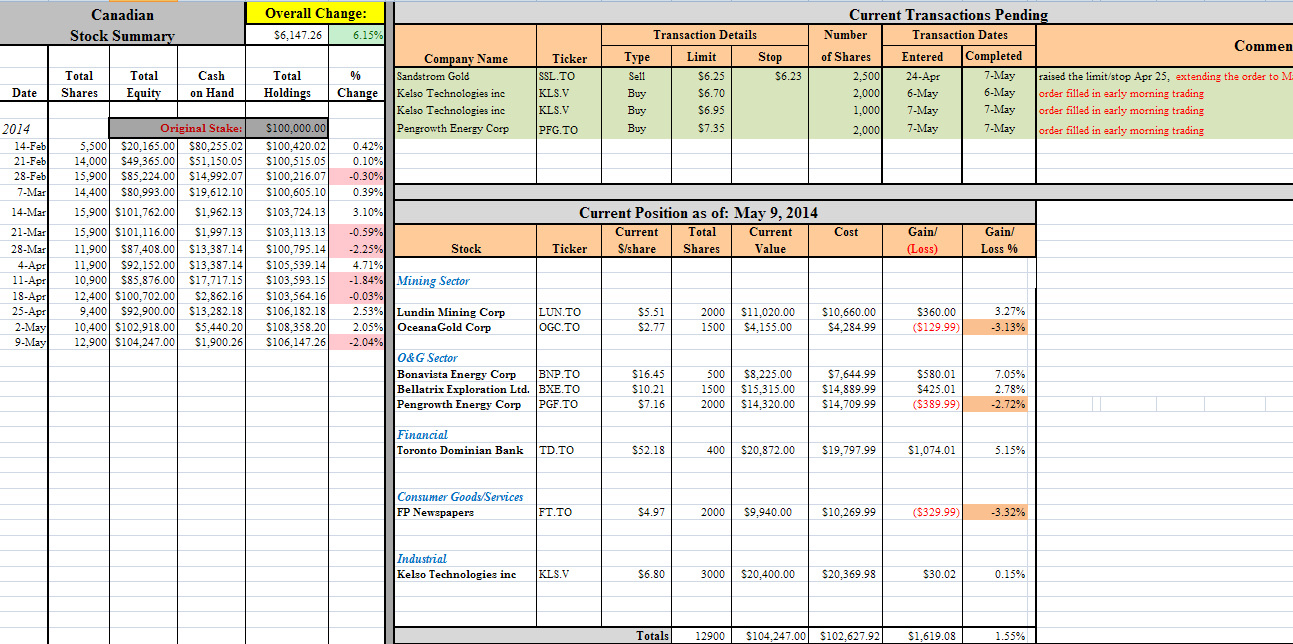Select the Toronto Dominian Bank cell
The height and width of the screenshot is (644, 1293).
tap(466, 451)
